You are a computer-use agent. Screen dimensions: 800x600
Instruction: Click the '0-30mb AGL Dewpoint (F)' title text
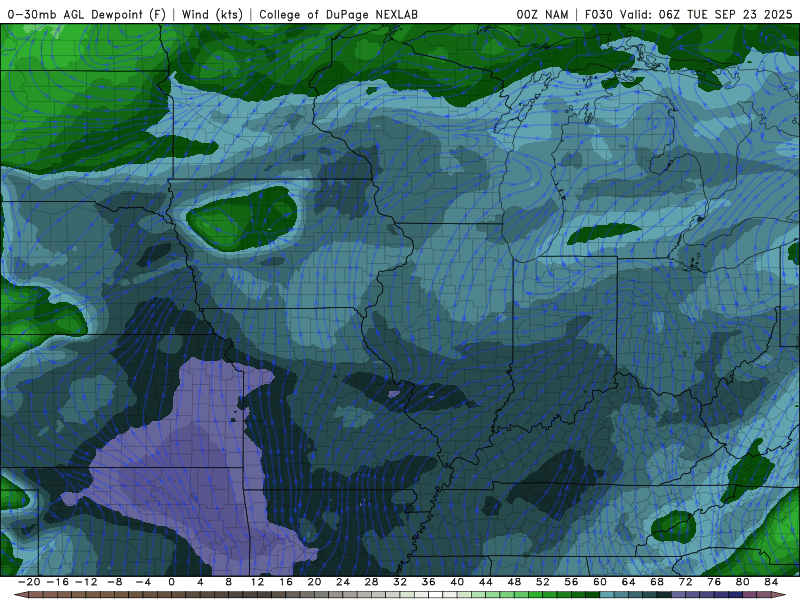click(x=87, y=14)
